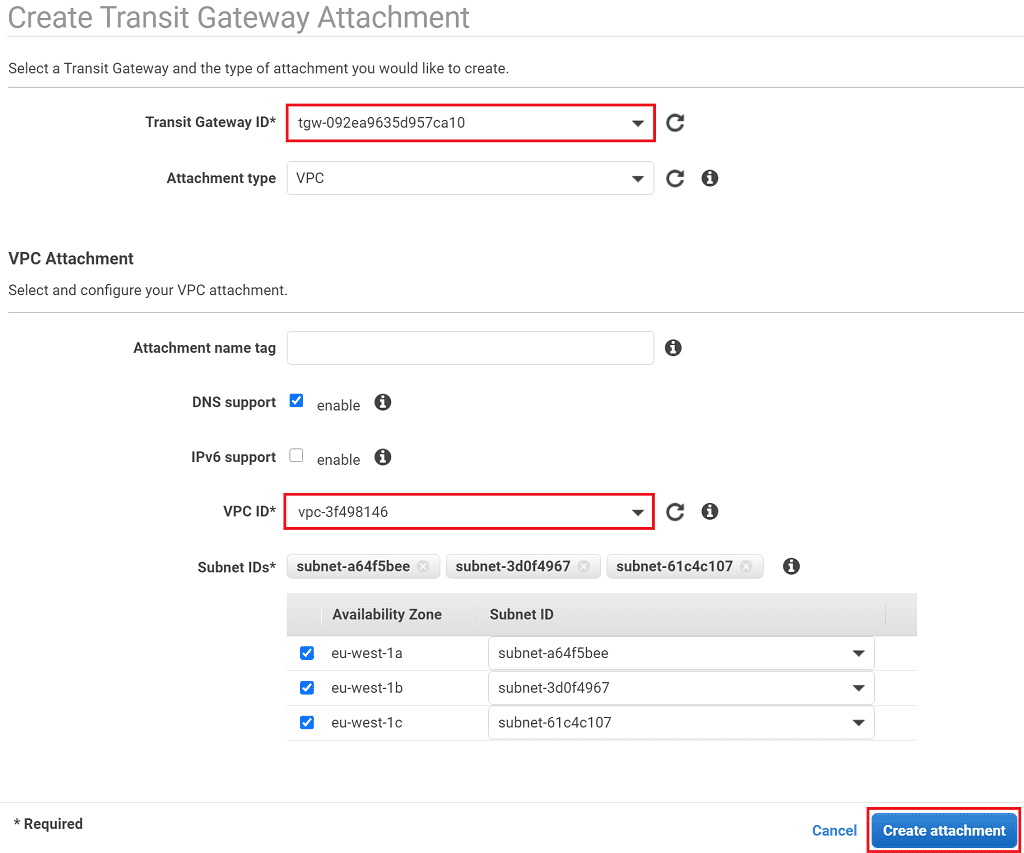The width and height of the screenshot is (1024, 853).
Task: Remove subnet-61c4c107 tag from Subnet IDs
Action: [746, 566]
